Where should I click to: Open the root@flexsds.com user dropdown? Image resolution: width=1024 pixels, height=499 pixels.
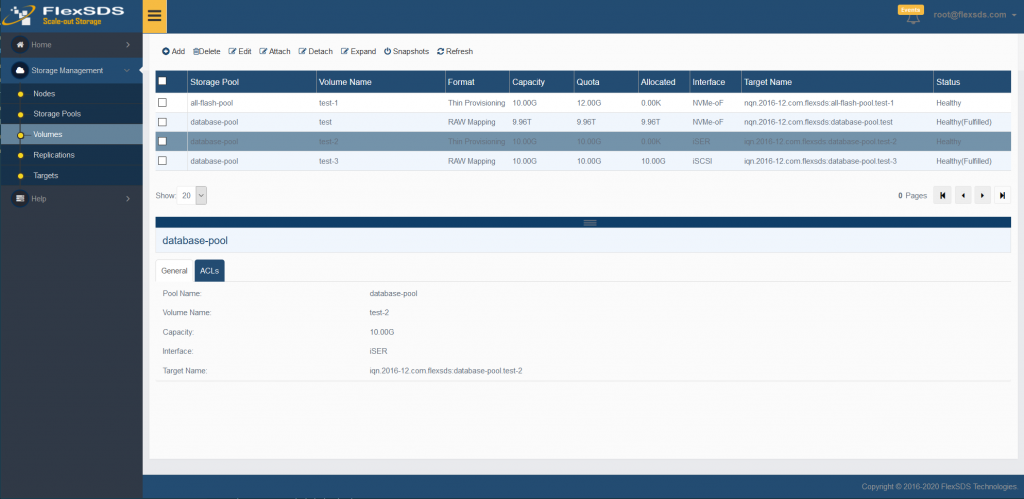click(x=974, y=14)
